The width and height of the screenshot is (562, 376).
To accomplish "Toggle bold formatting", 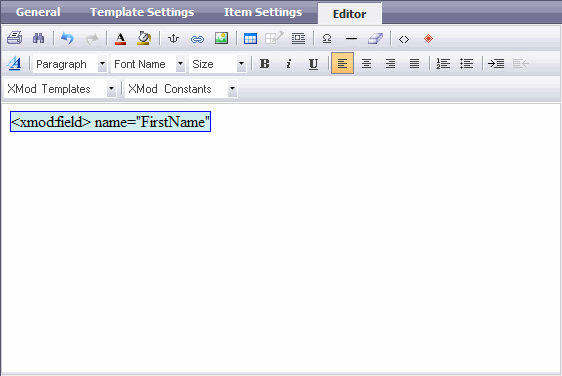I will click(x=265, y=63).
